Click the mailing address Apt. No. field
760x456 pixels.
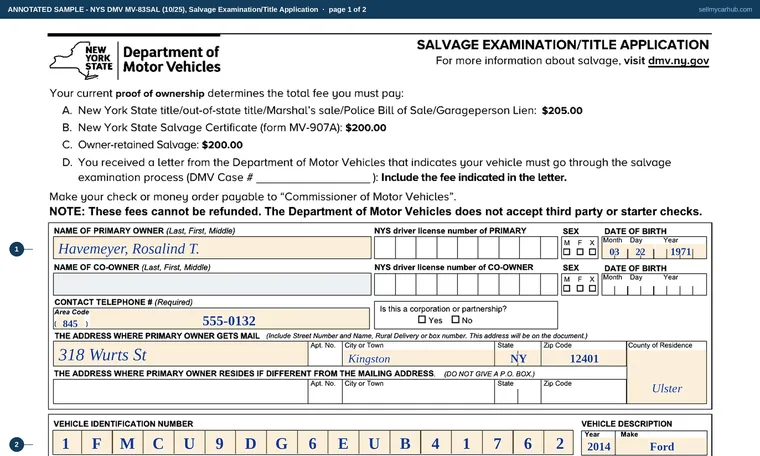pos(325,354)
